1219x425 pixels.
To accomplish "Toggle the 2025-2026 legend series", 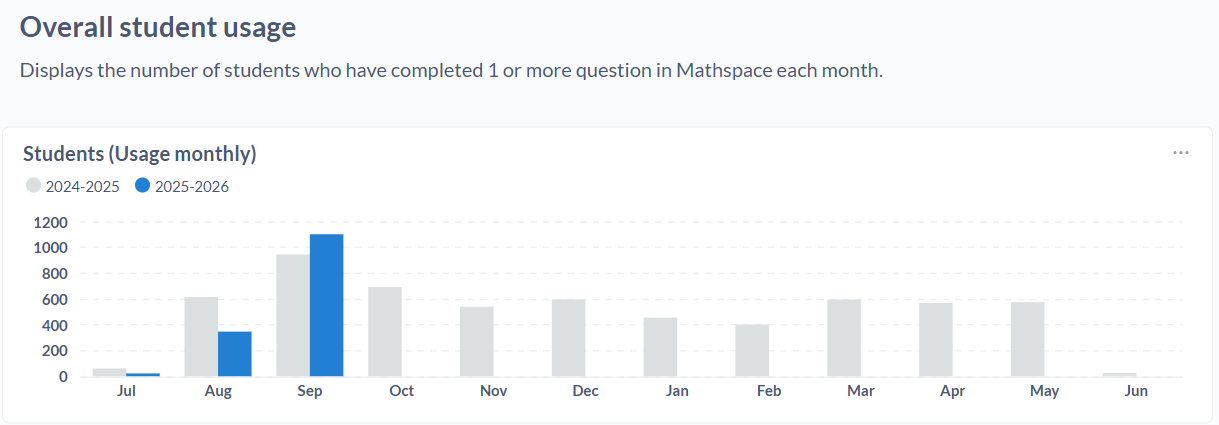I will pyautogui.click(x=191, y=186).
